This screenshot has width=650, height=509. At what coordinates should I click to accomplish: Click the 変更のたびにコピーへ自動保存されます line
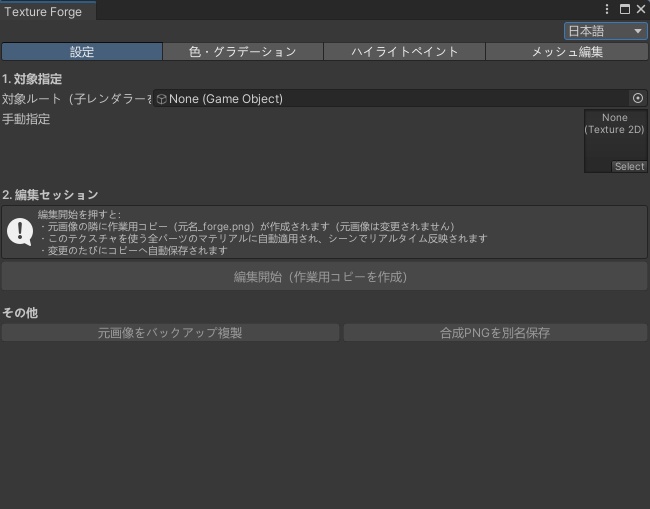tap(134, 250)
